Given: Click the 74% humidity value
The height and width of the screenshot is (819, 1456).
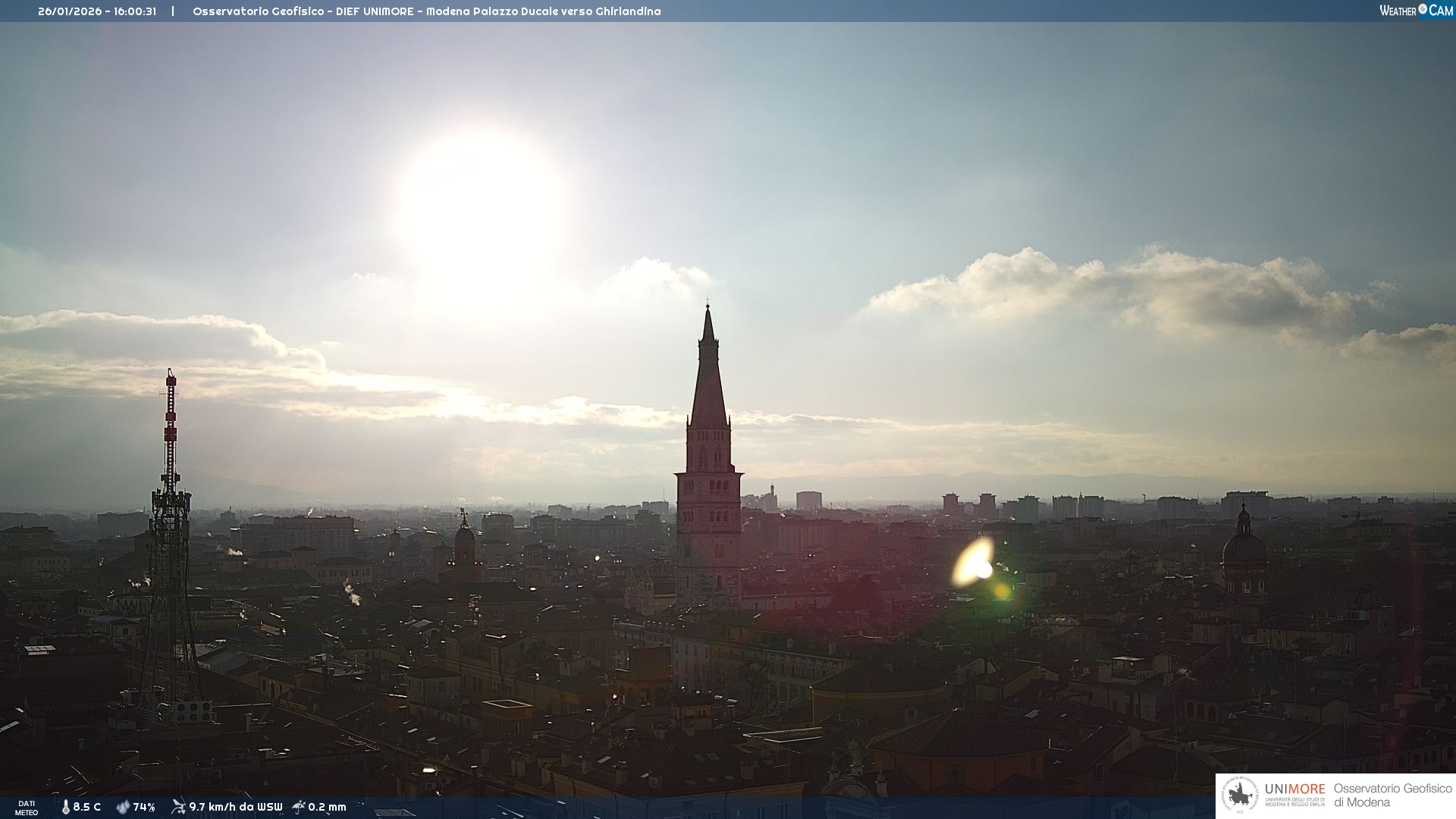Looking at the screenshot, I should (144, 807).
